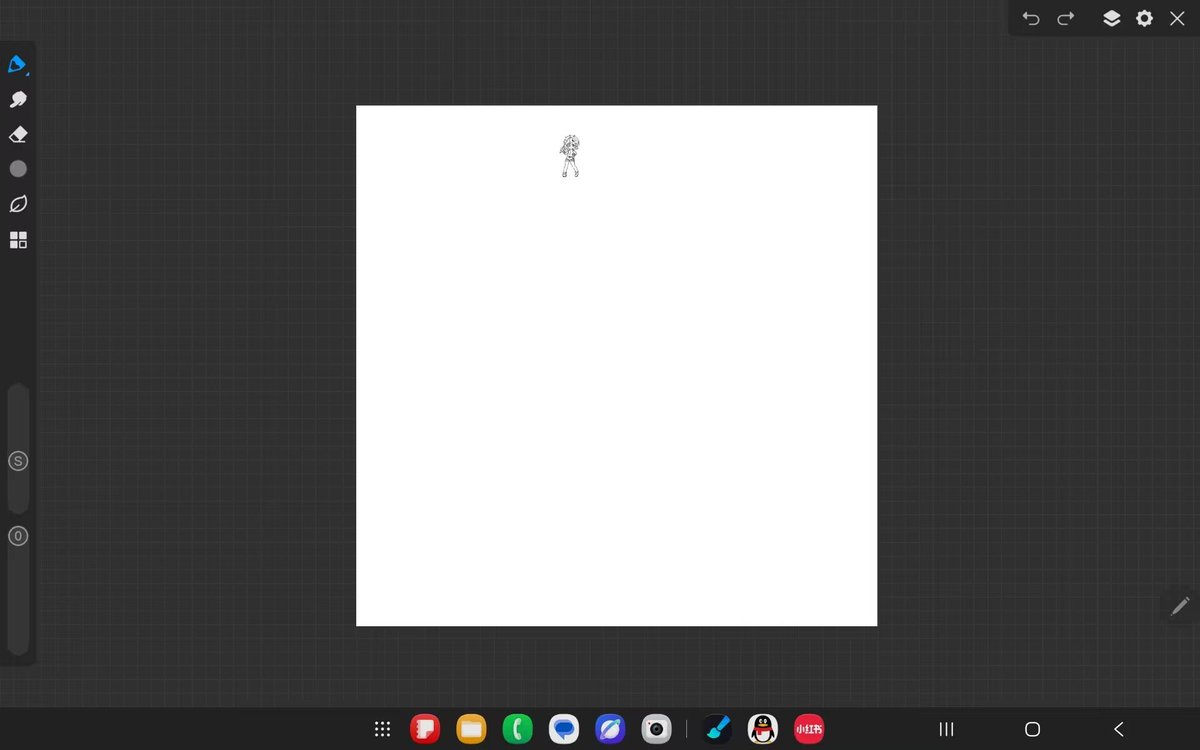Open the four-squares grid tools menu
Viewport: 1200px width, 750px height.
18,240
